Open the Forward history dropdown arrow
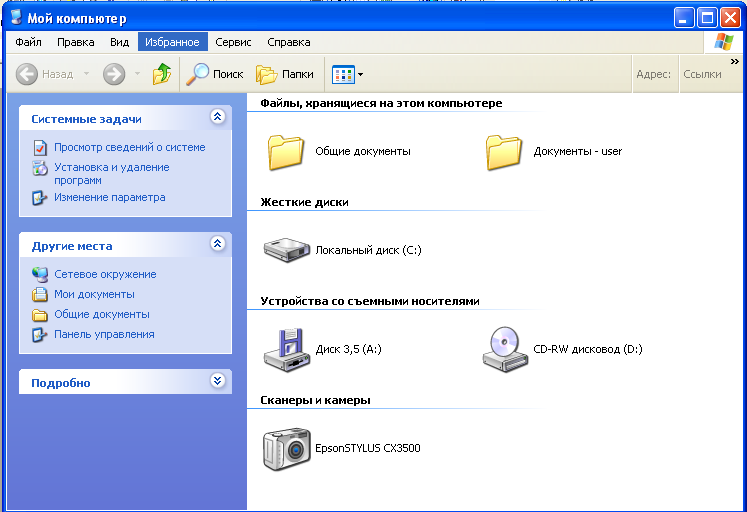 click(x=137, y=74)
